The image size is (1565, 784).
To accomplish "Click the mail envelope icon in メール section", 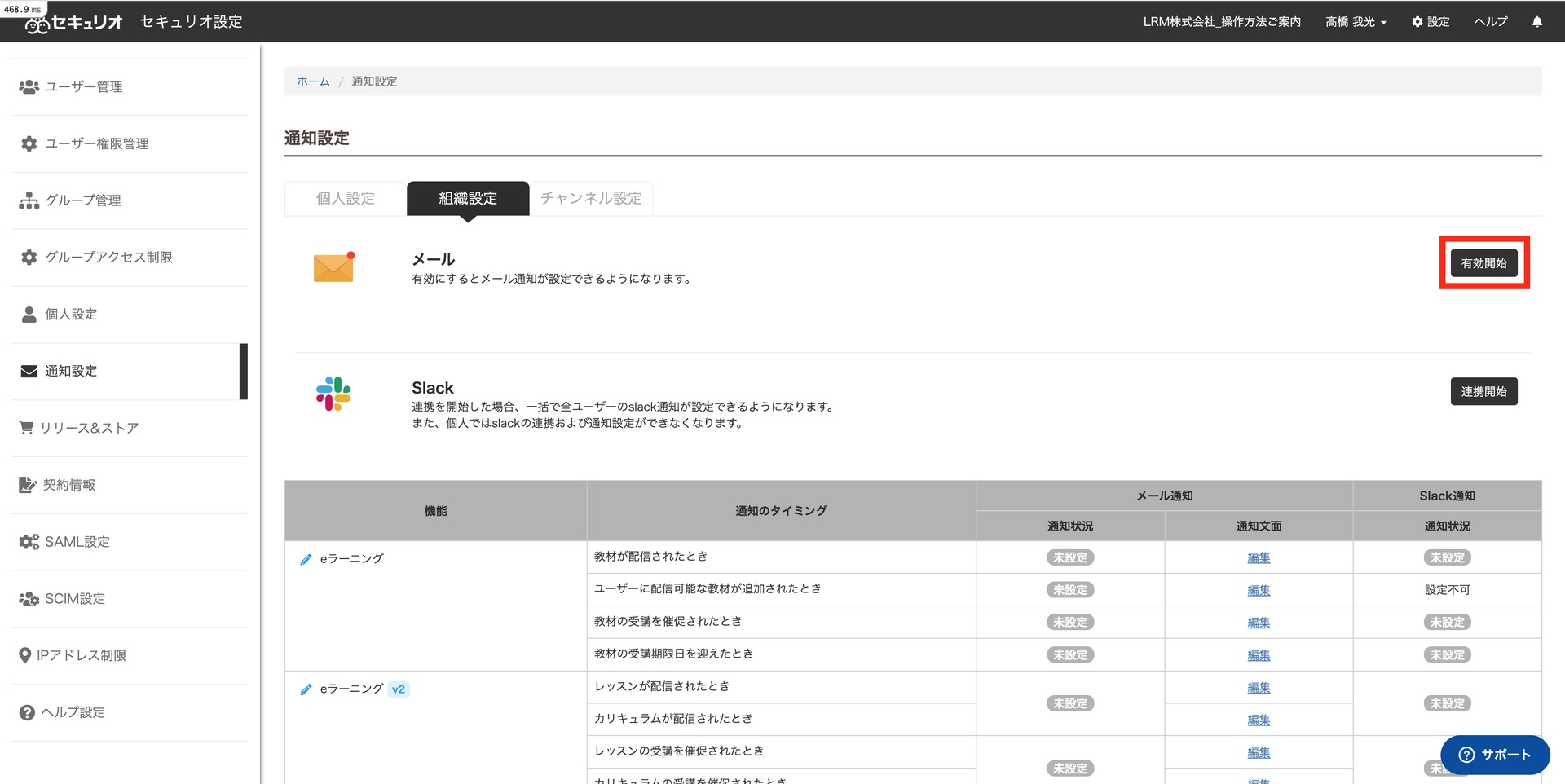I will coord(334,266).
